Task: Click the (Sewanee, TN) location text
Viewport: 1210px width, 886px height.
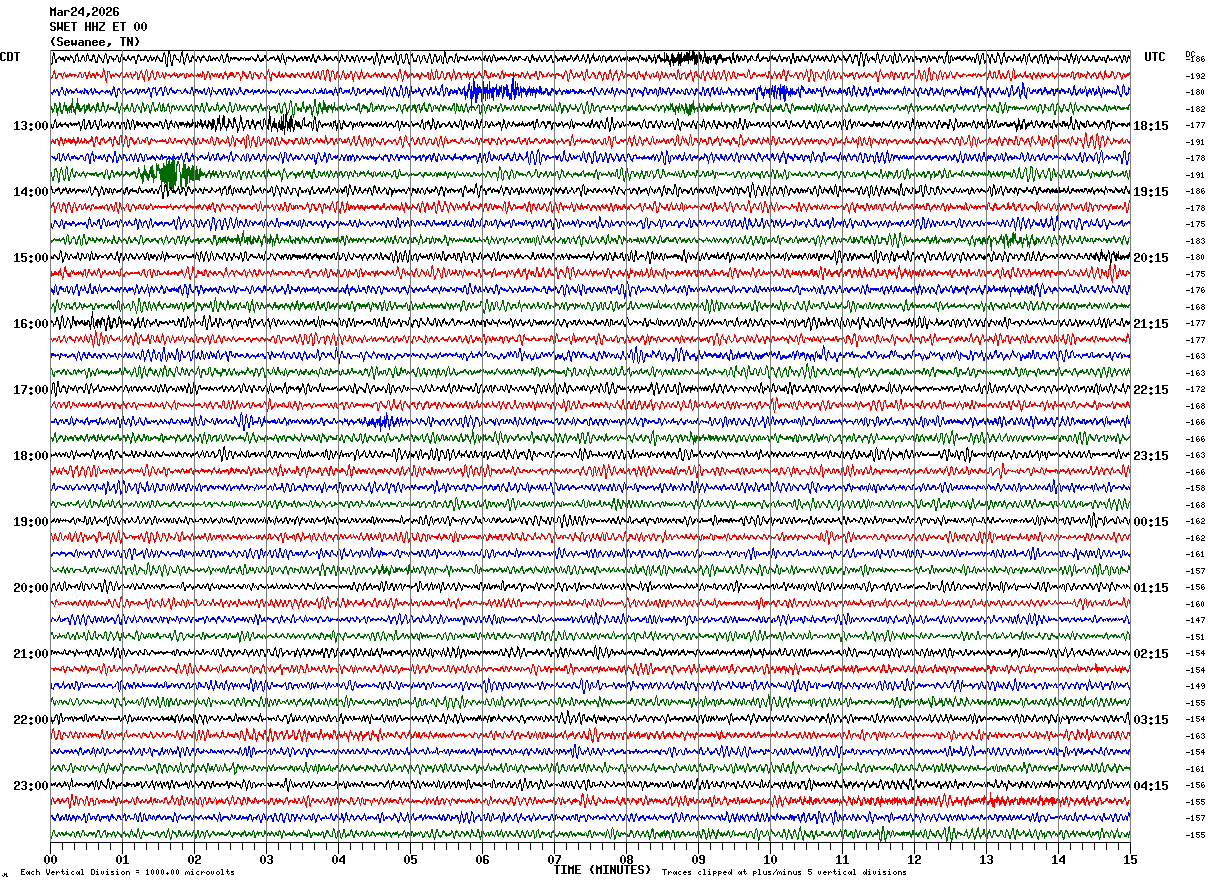Action: point(95,42)
